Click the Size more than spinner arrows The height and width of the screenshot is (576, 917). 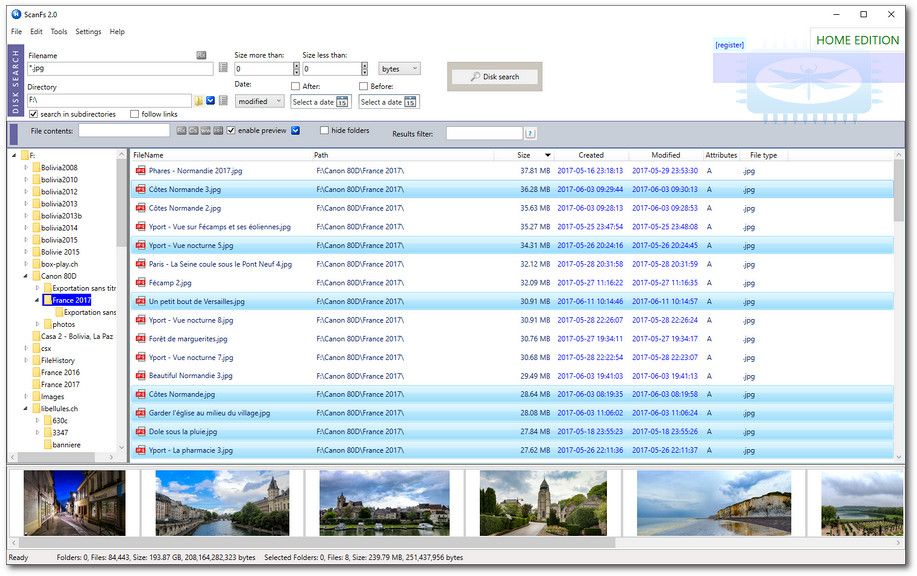[x=296, y=68]
